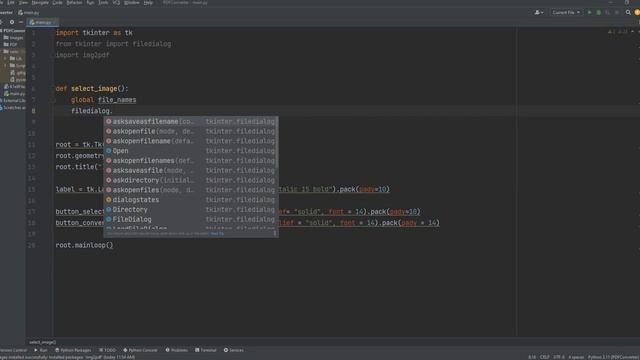Select FileDialog completion suggestion
This screenshot has height=360, width=640.
(x=191, y=220)
